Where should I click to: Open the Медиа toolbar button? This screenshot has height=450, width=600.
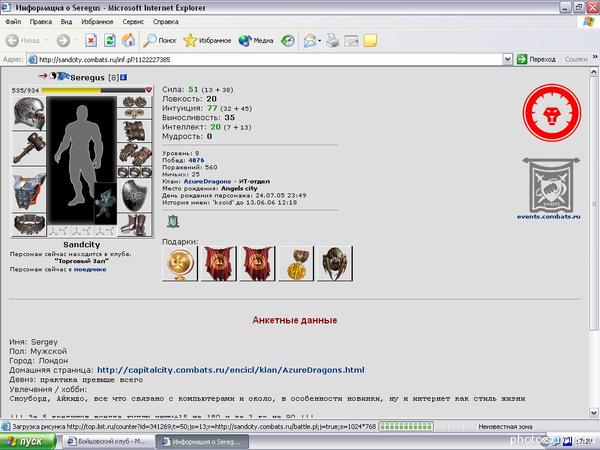pos(256,40)
